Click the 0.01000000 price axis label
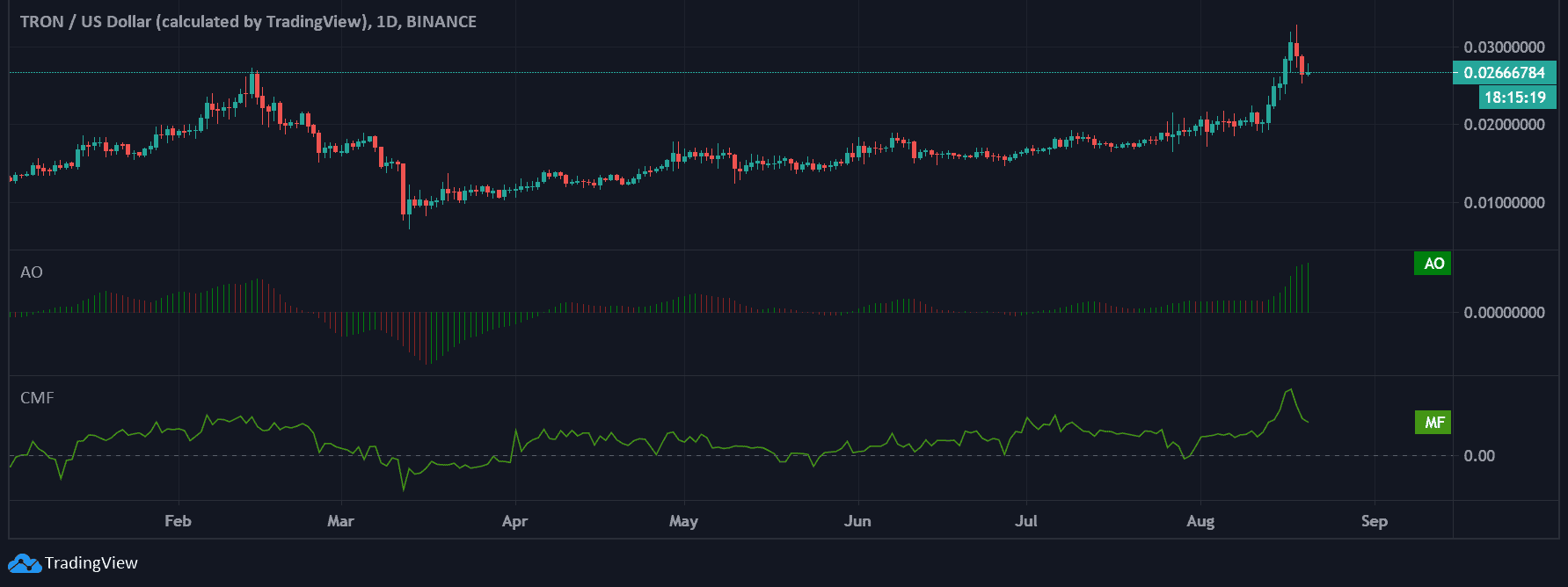Image resolution: width=1568 pixels, height=587 pixels. tap(1504, 203)
